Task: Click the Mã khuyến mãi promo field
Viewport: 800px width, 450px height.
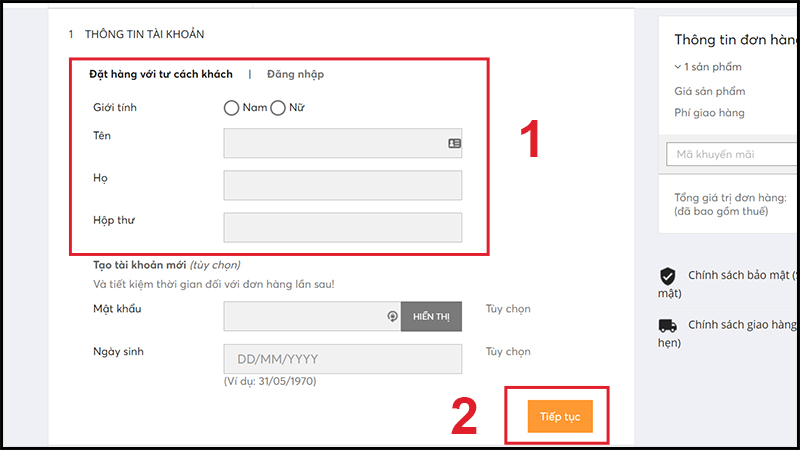Action: point(732,154)
